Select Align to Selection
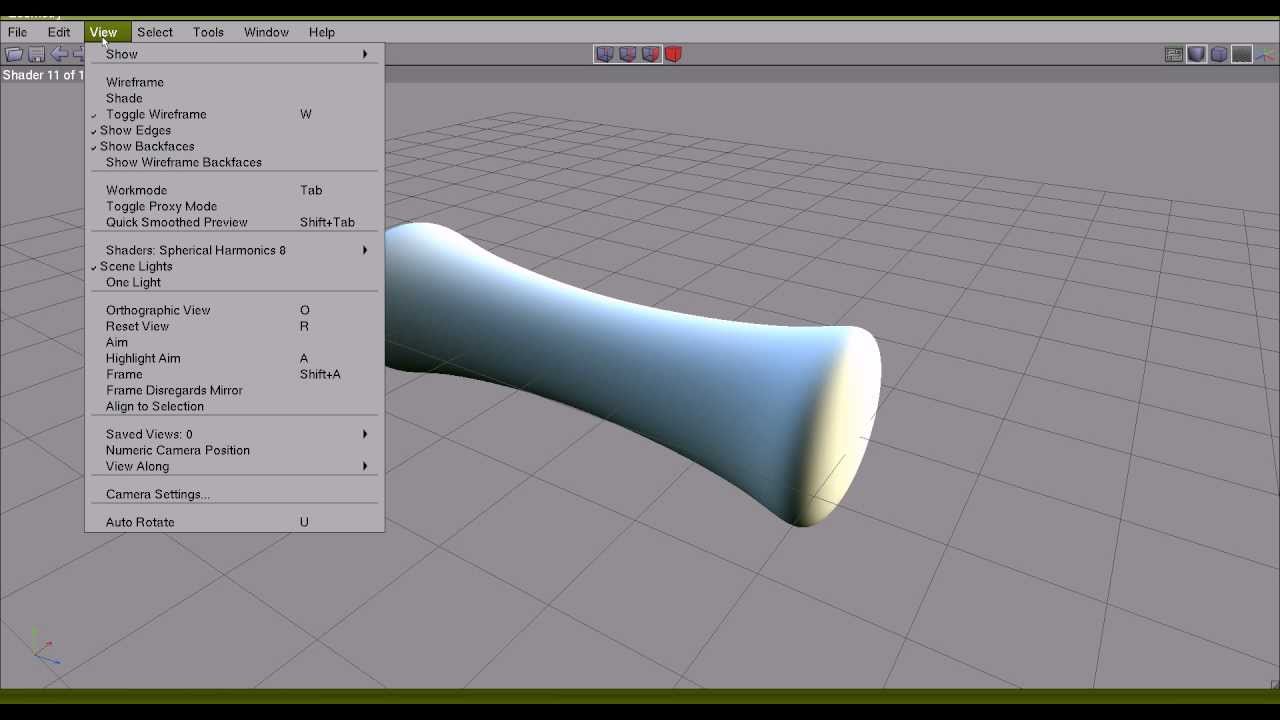This screenshot has width=1280, height=720. pos(234,406)
